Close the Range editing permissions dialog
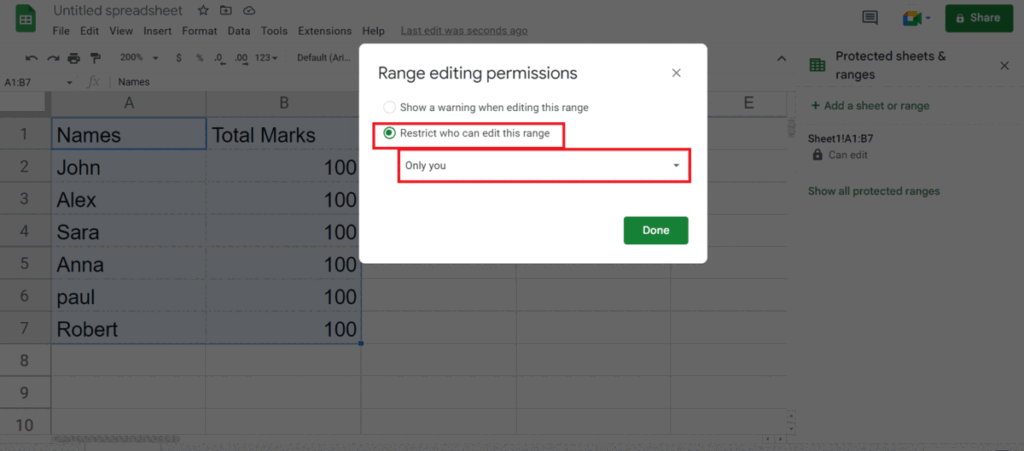 tap(677, 73)
